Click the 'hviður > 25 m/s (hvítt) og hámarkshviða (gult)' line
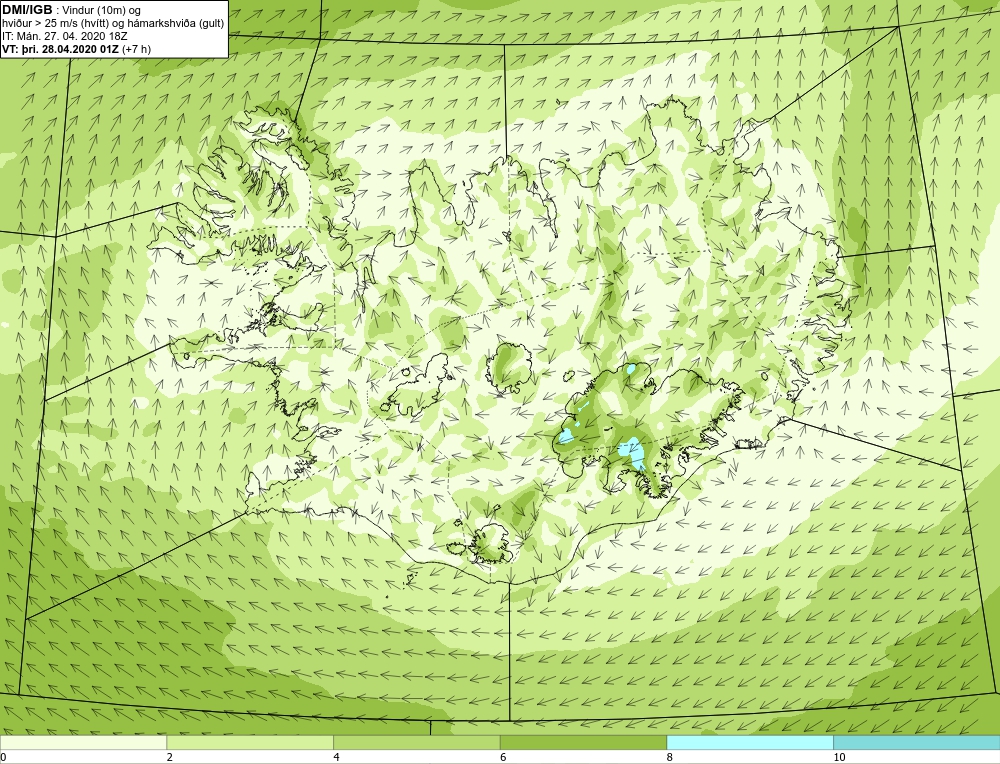 [113, 24]
